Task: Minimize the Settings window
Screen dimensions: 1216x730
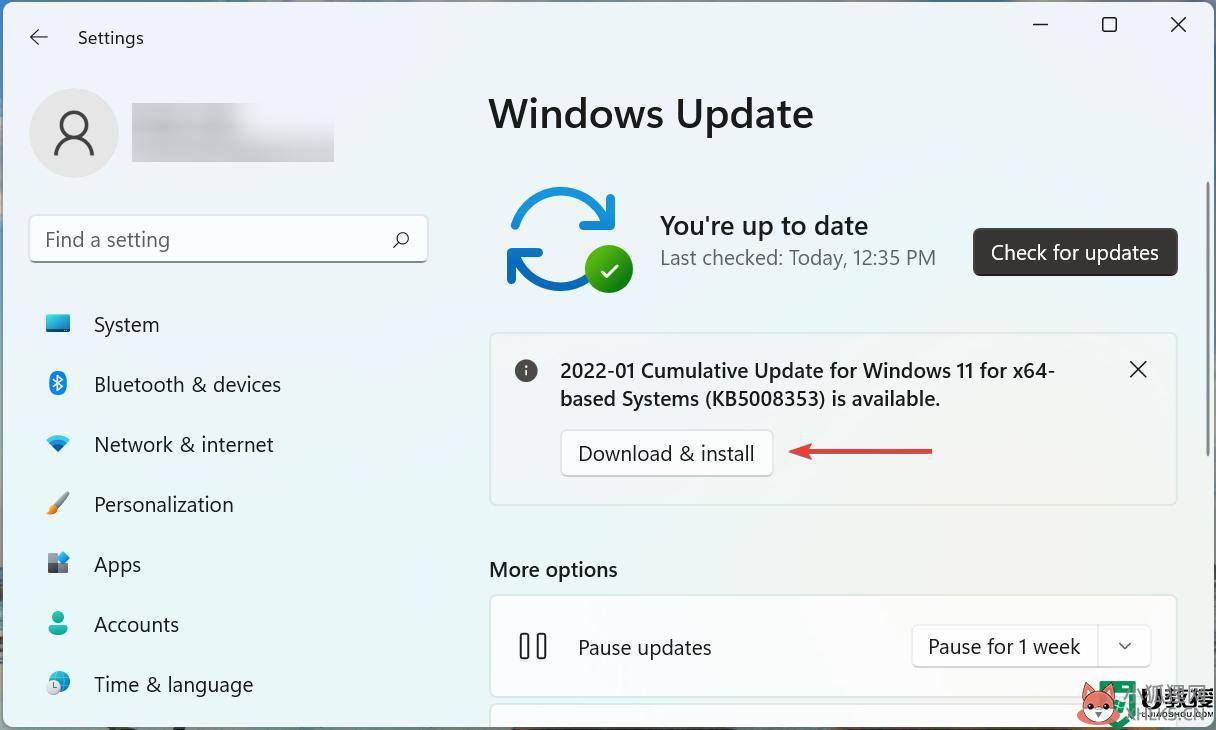Action: click(x=1040, y=25)
